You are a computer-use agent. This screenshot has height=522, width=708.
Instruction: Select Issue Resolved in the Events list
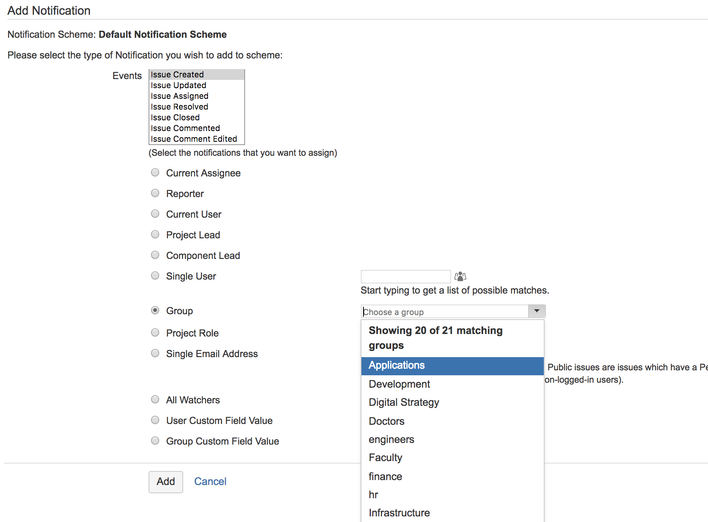(x=196, y=107)
